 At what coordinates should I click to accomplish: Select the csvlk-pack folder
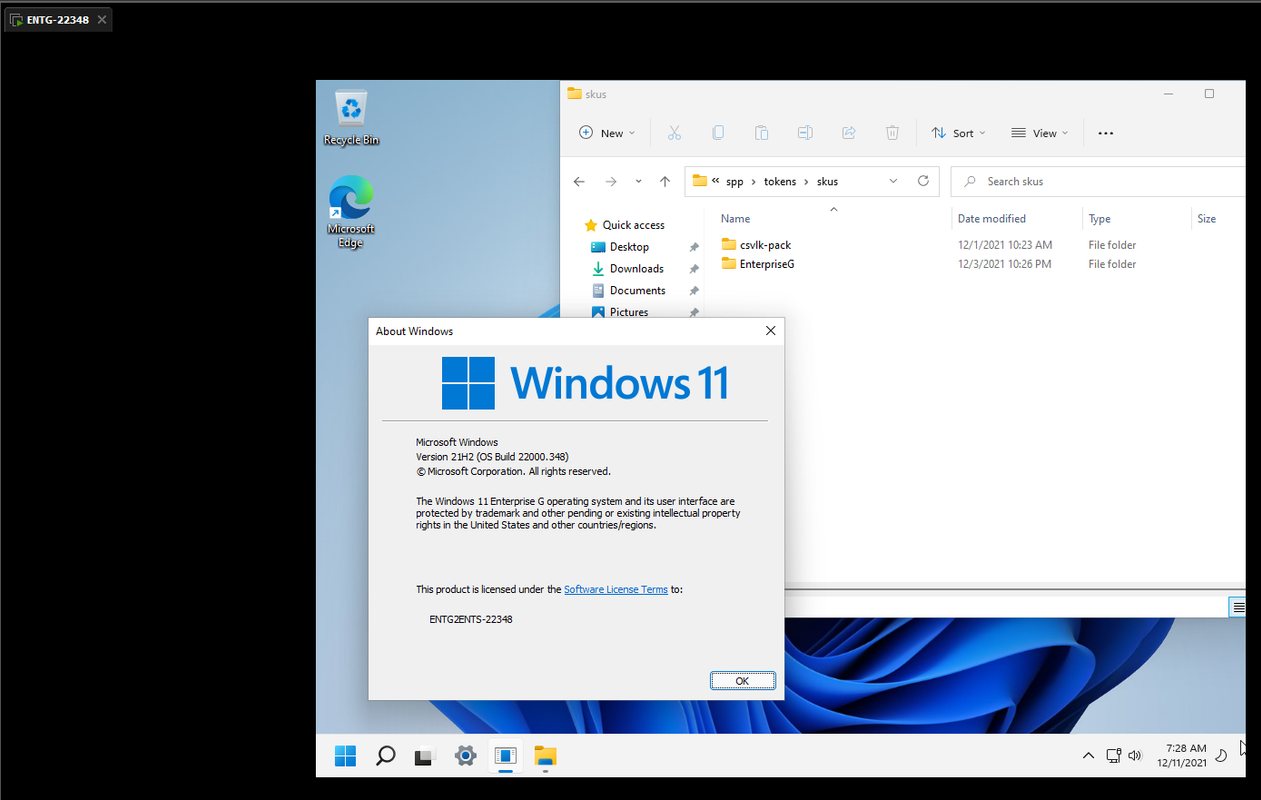coord(765,245)
